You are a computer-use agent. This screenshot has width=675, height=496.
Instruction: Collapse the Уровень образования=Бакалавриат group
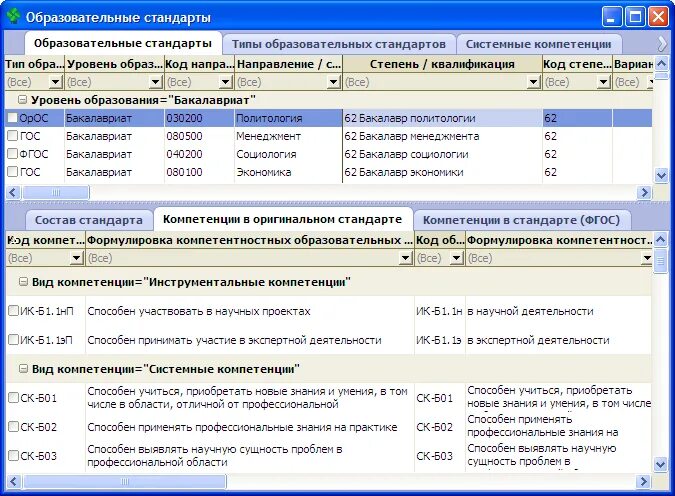(x=22, y=100)
